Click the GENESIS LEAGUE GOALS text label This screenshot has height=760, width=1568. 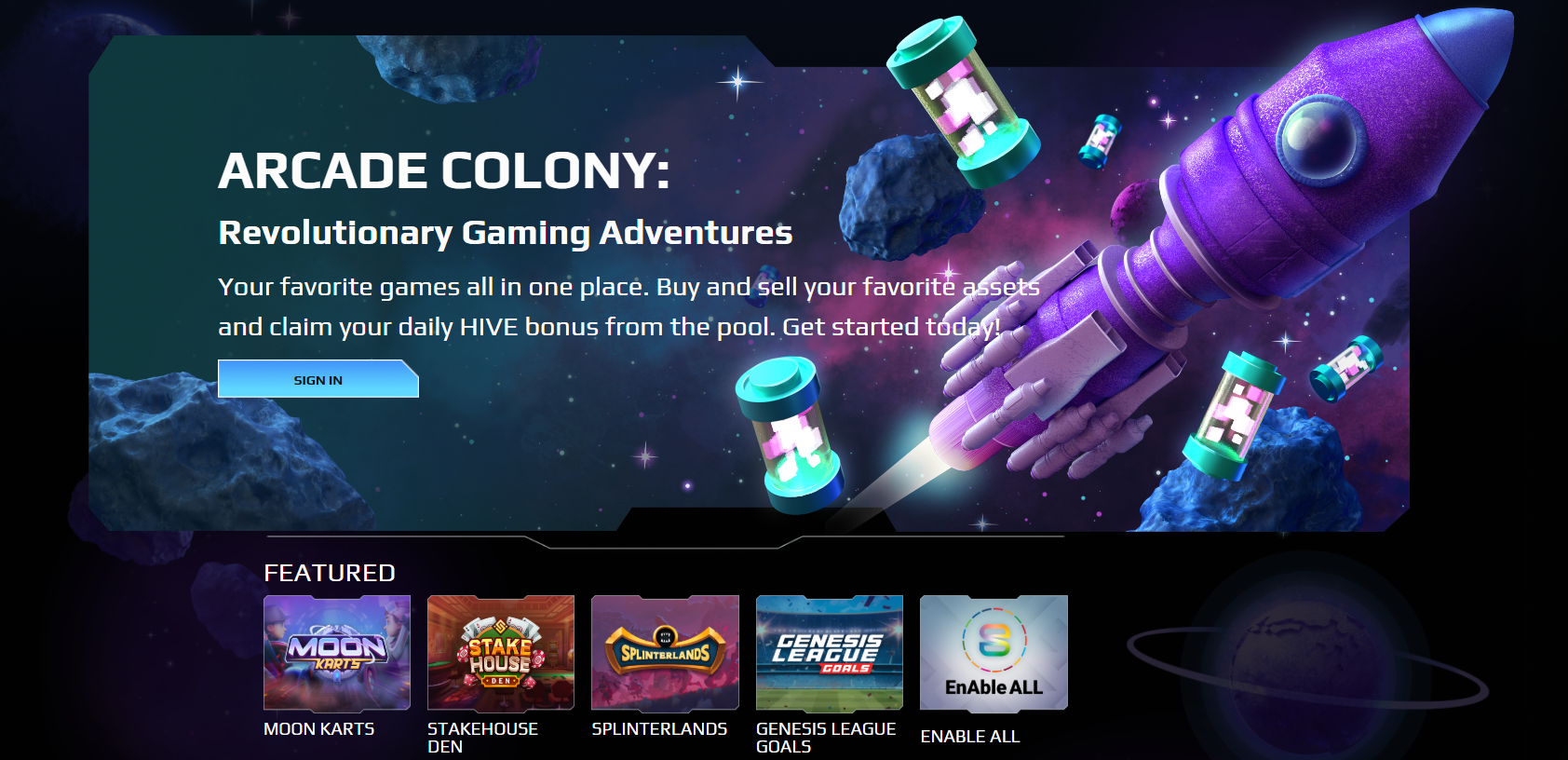tap(826, 738)
